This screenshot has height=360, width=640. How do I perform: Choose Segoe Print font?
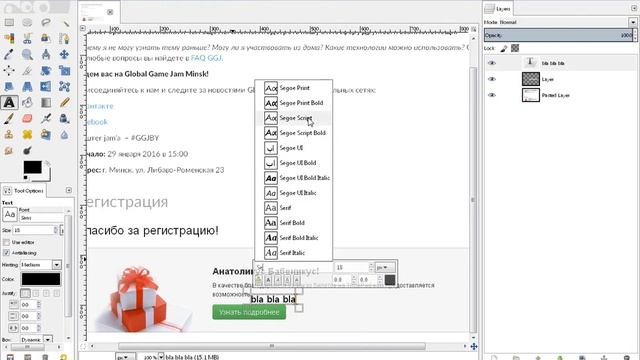click(x=293, y=88)
